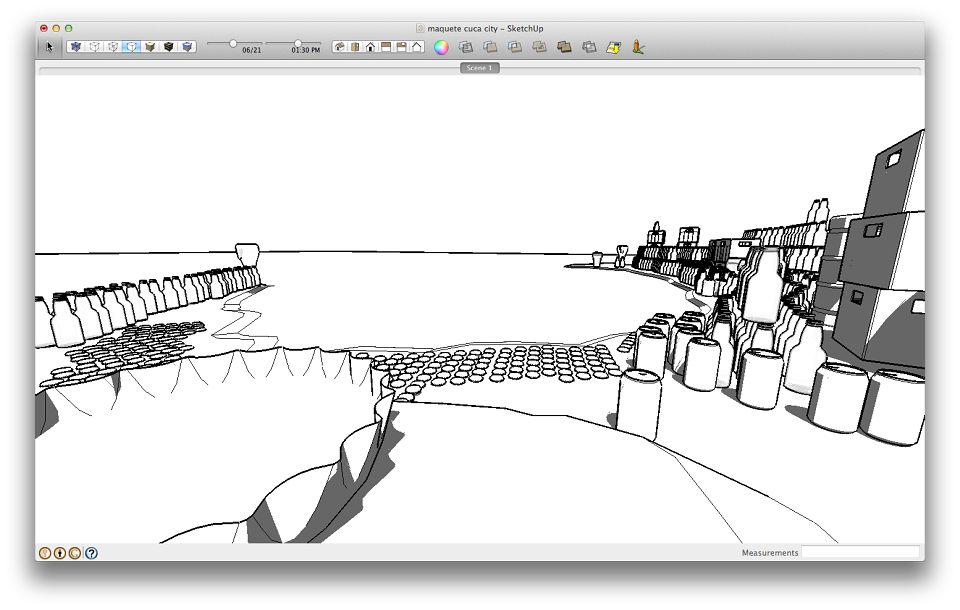960x610 pixels.
Task: Click the Get Models download icon
Action: point(613,47)
